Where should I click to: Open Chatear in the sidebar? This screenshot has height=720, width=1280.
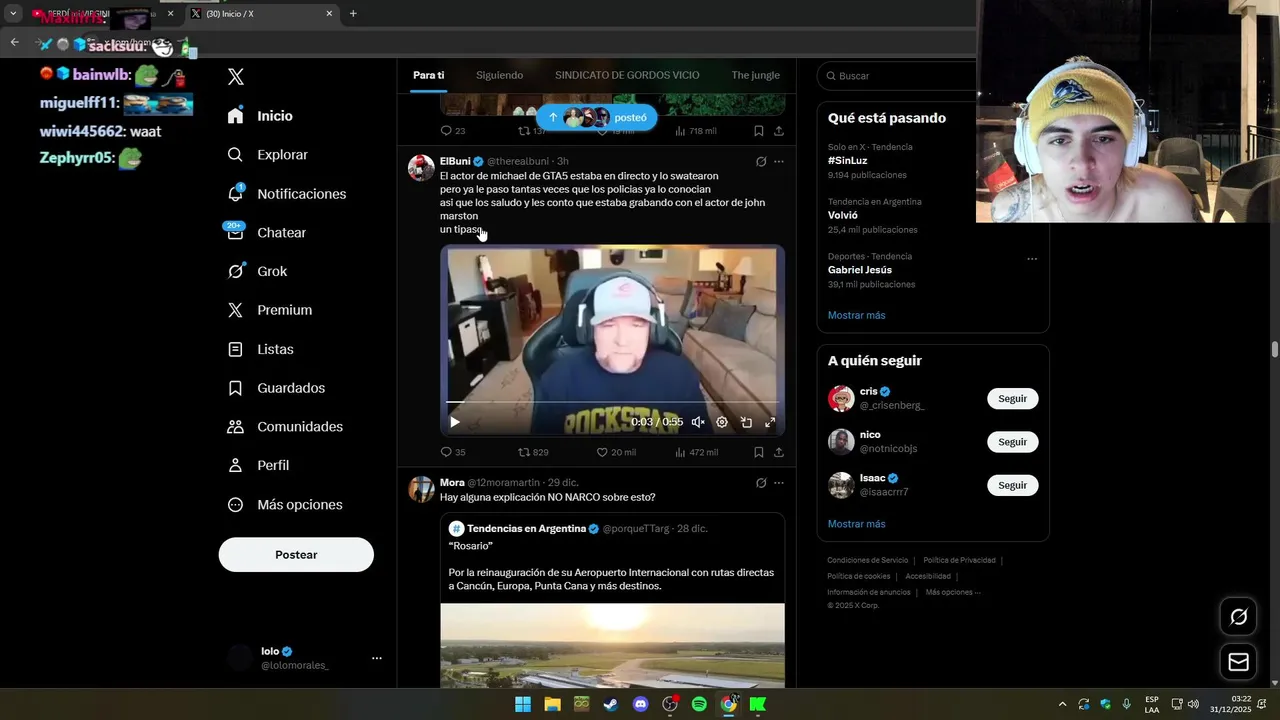[x=266, y=232]
